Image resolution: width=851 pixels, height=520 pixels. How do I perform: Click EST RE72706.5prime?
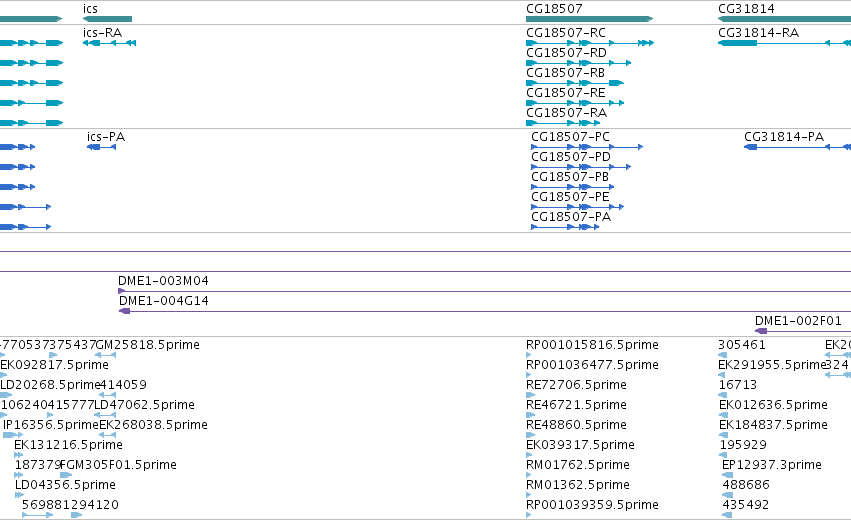pyautogui.click(x=576, y=385)
